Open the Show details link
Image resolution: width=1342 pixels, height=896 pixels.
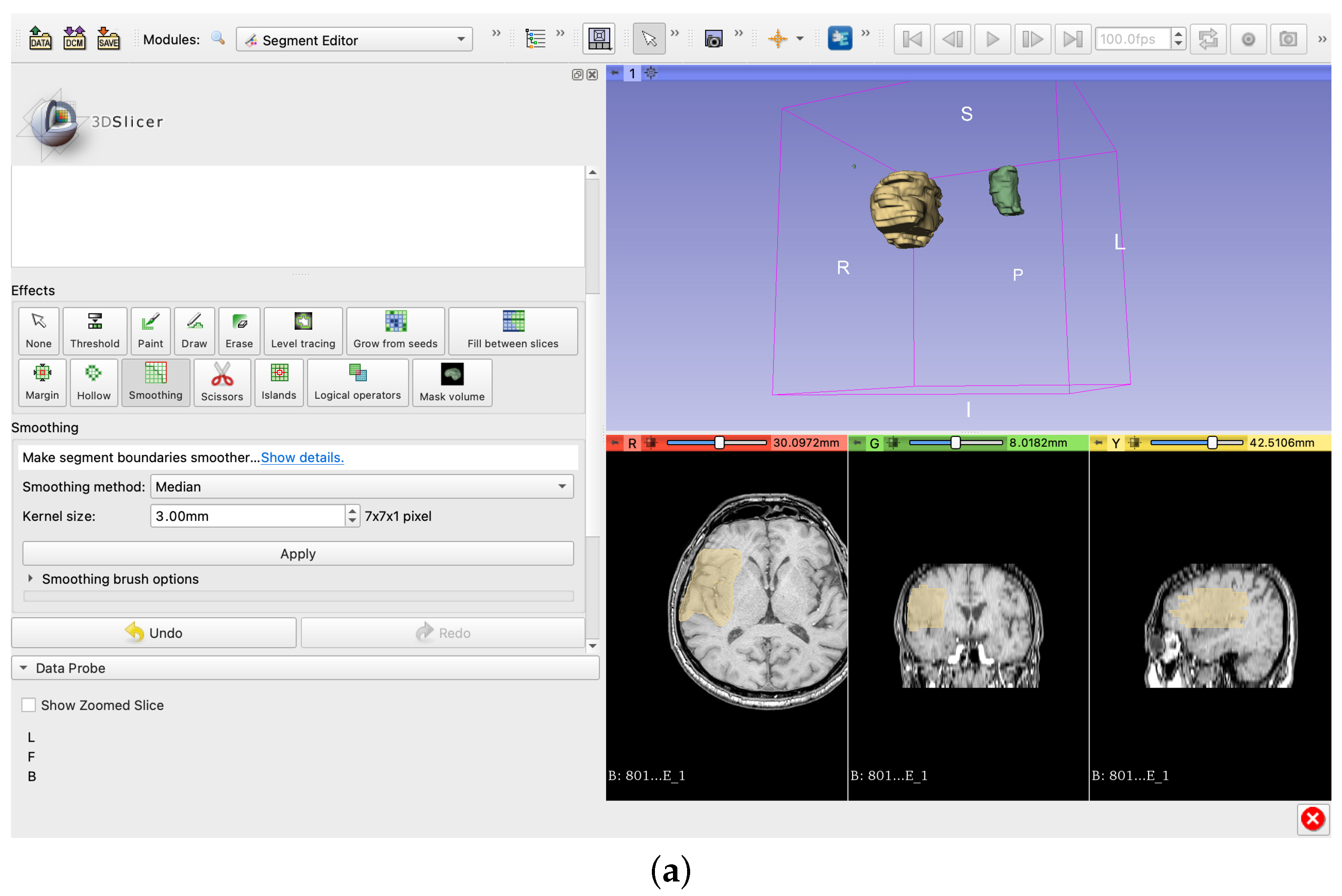pyautogui.click(x=302, y=457)
